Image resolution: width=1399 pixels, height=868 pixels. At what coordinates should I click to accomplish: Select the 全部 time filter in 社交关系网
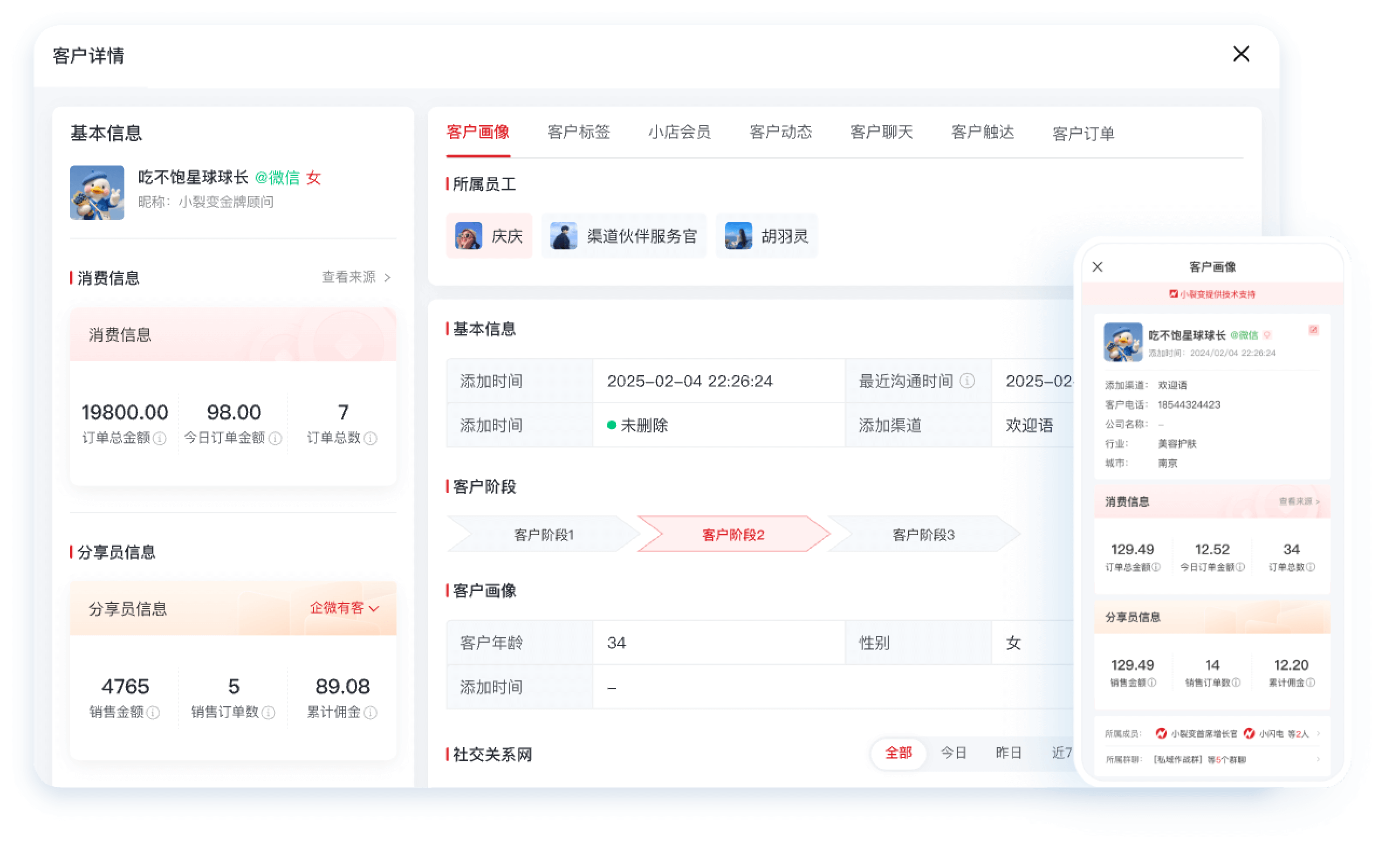[898, 753]
